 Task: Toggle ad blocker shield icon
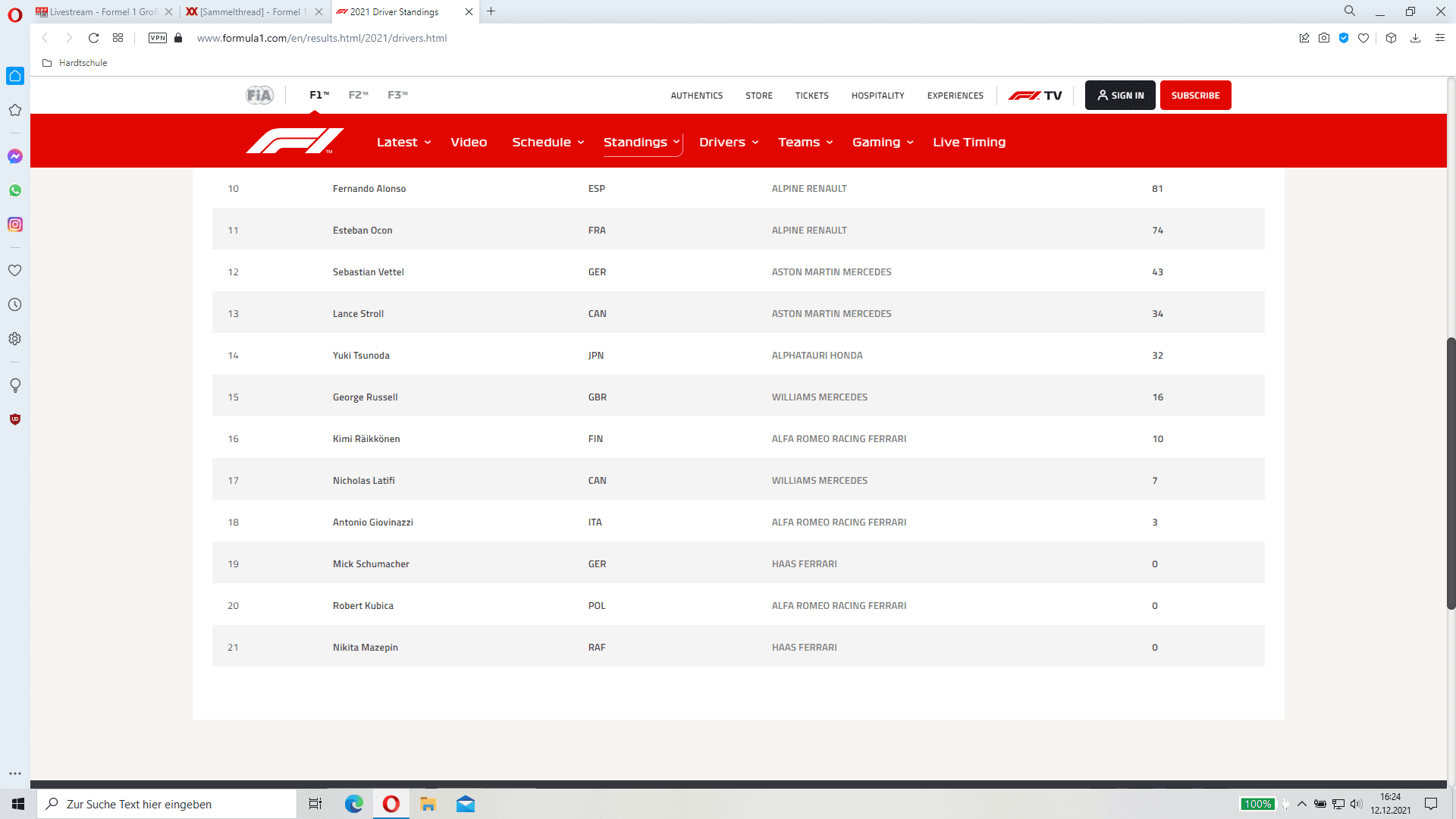1344,38
